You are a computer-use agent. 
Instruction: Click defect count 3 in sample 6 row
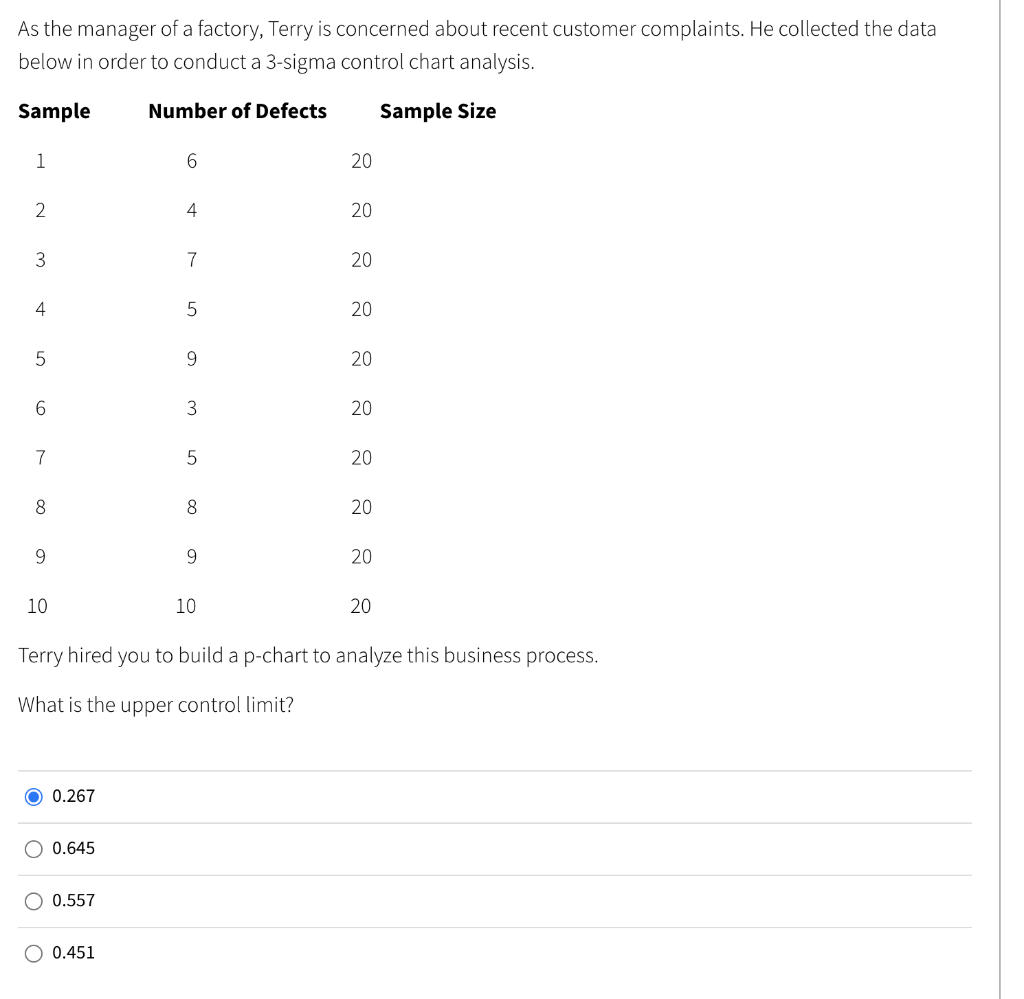point(191,408)
